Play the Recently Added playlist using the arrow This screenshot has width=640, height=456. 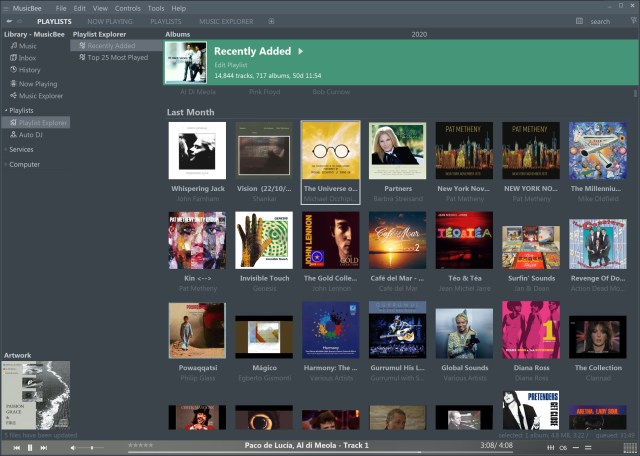point(300,51)
